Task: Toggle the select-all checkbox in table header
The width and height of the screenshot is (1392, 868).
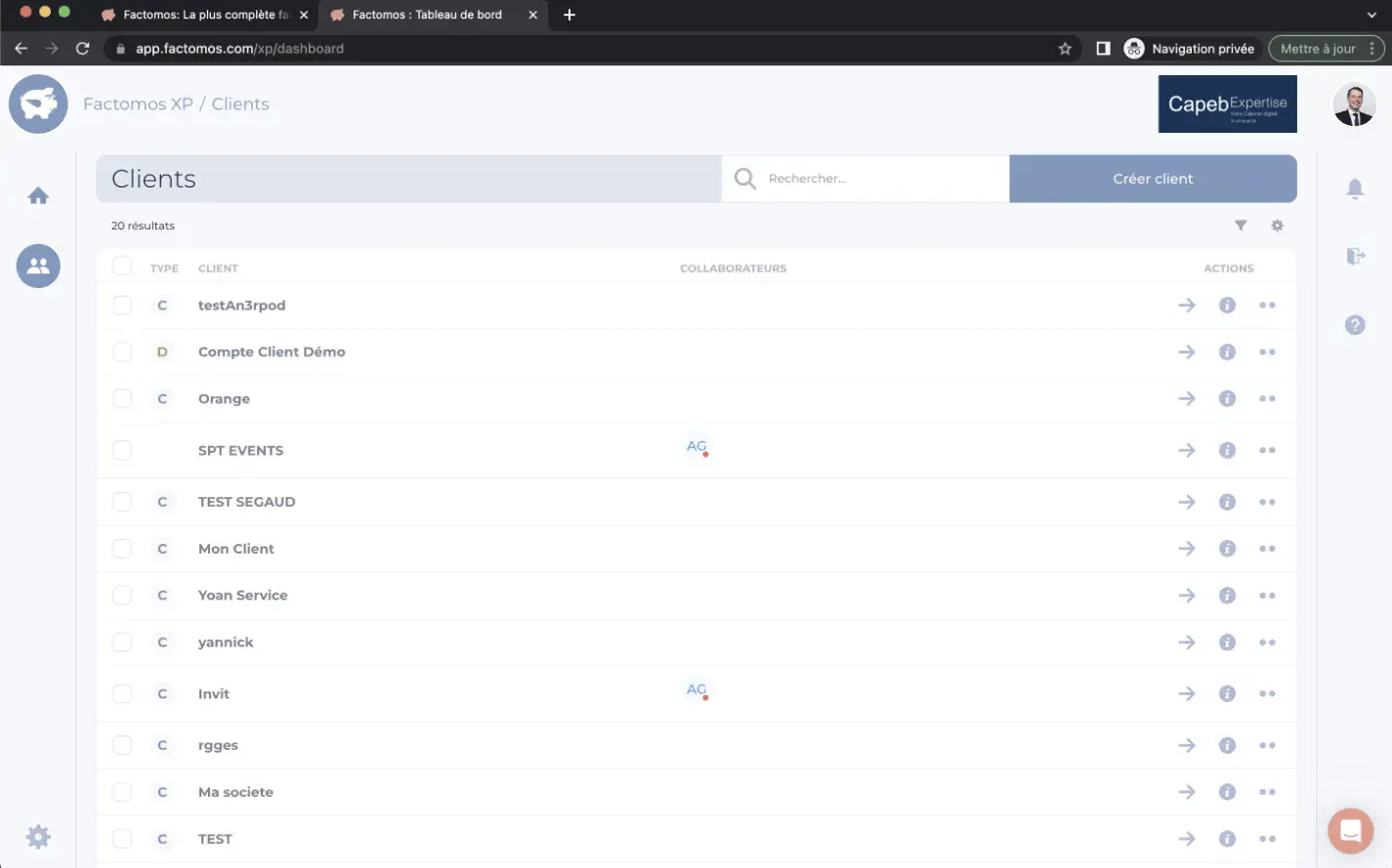Action: click(122, 266)
